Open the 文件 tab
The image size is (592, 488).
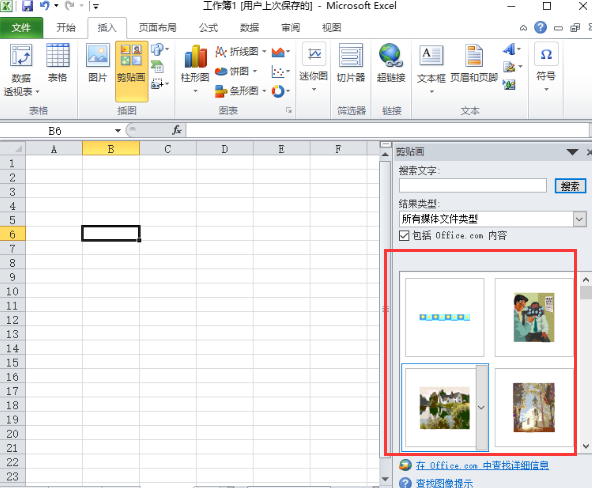click(21, 28)
